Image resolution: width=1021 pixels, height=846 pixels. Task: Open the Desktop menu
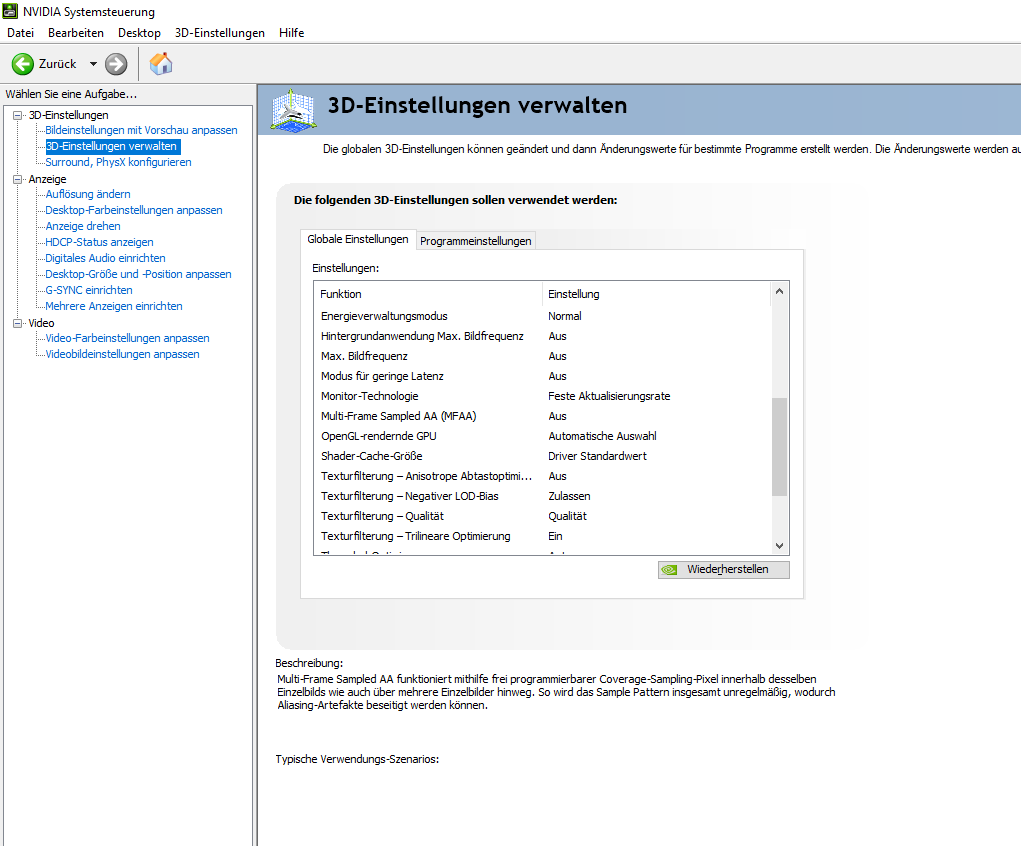point(139,33)
